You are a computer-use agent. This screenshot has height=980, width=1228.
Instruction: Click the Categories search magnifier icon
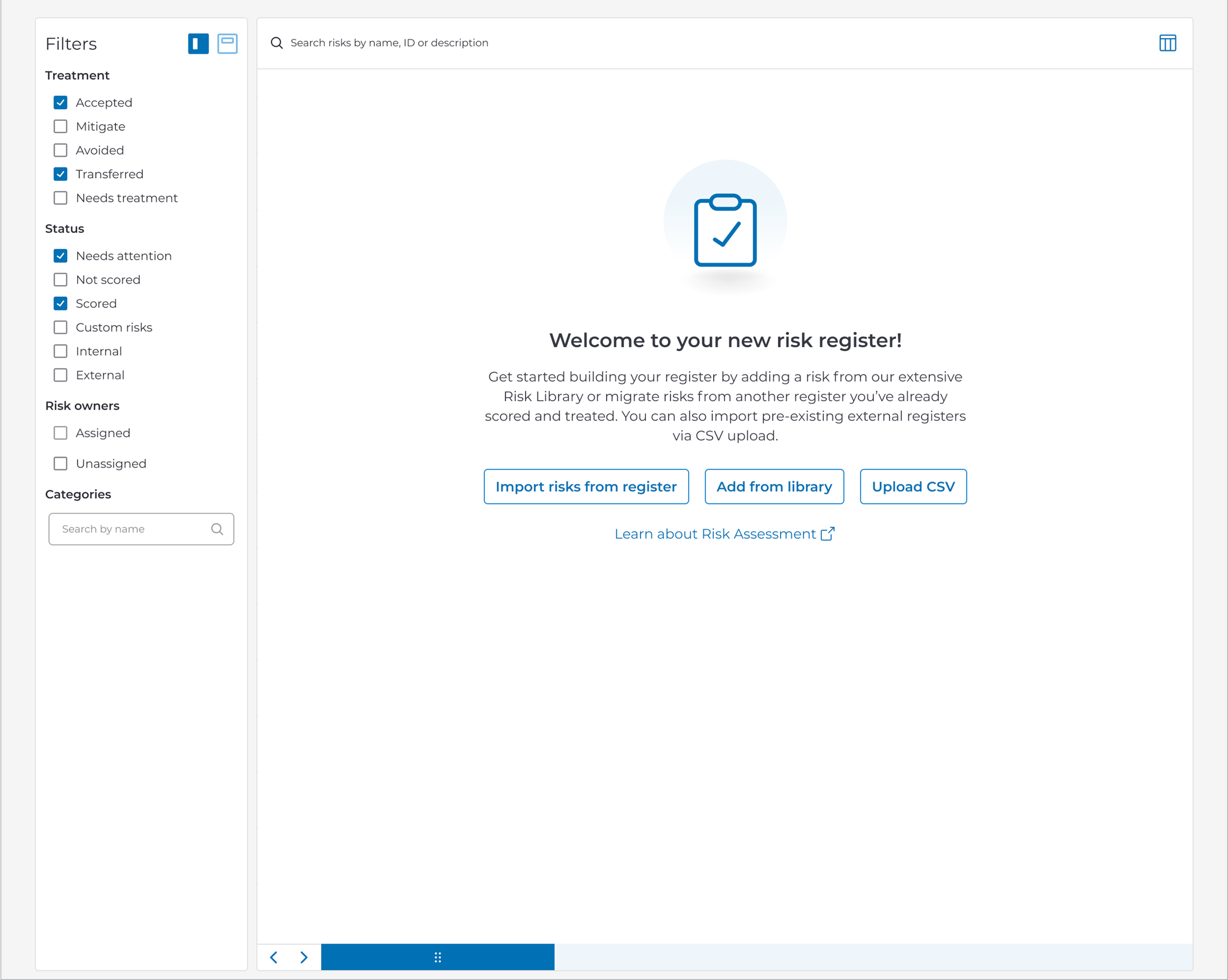[217, 529]
